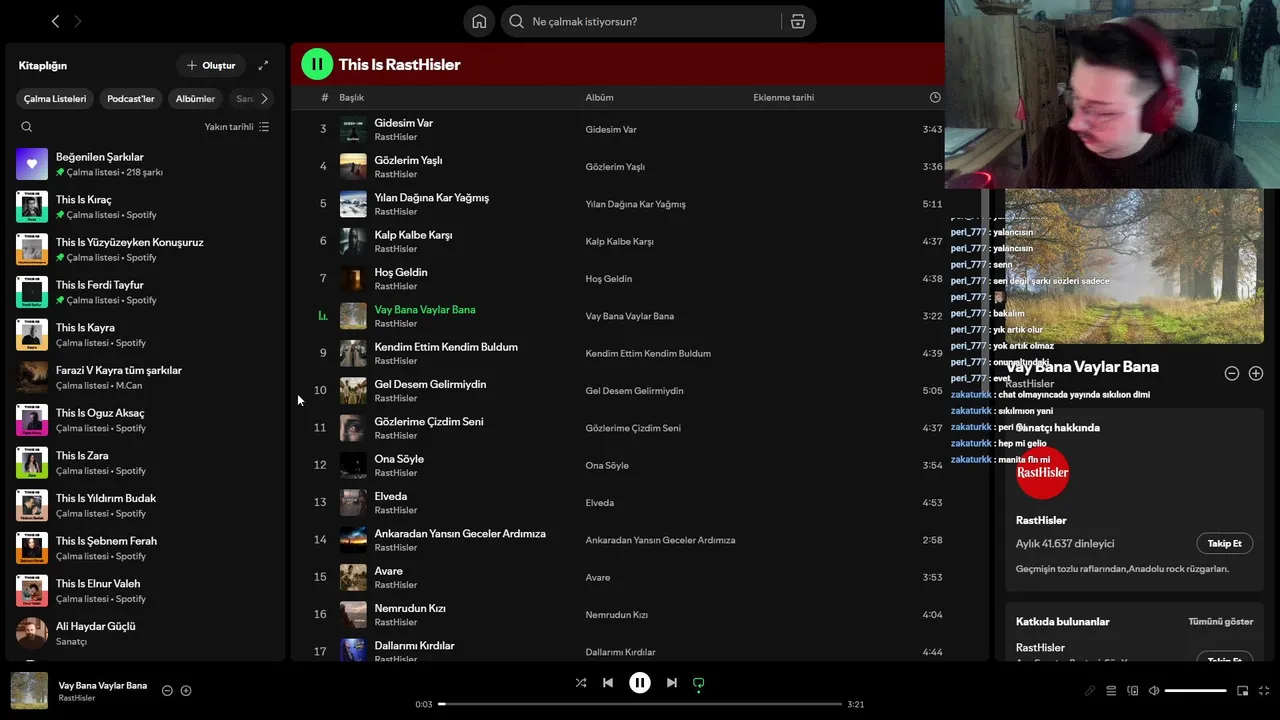
Task: Sort by the duration clock column icon
Action: [x=935, y=97]
